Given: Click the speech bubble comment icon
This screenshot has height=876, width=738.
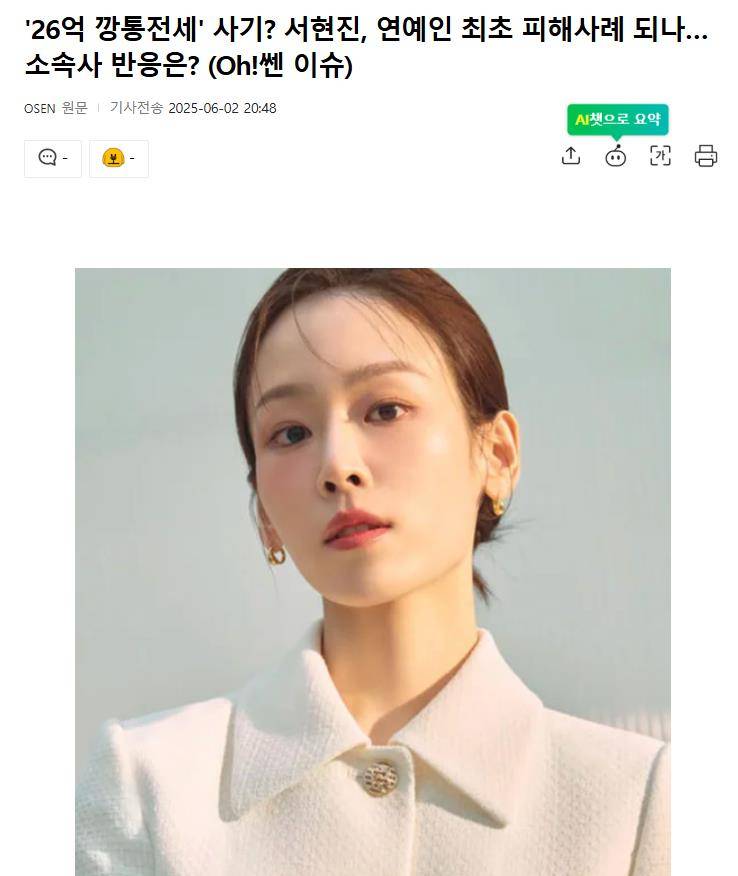Looking at the screenshot, I should click(x=47, y=158).
